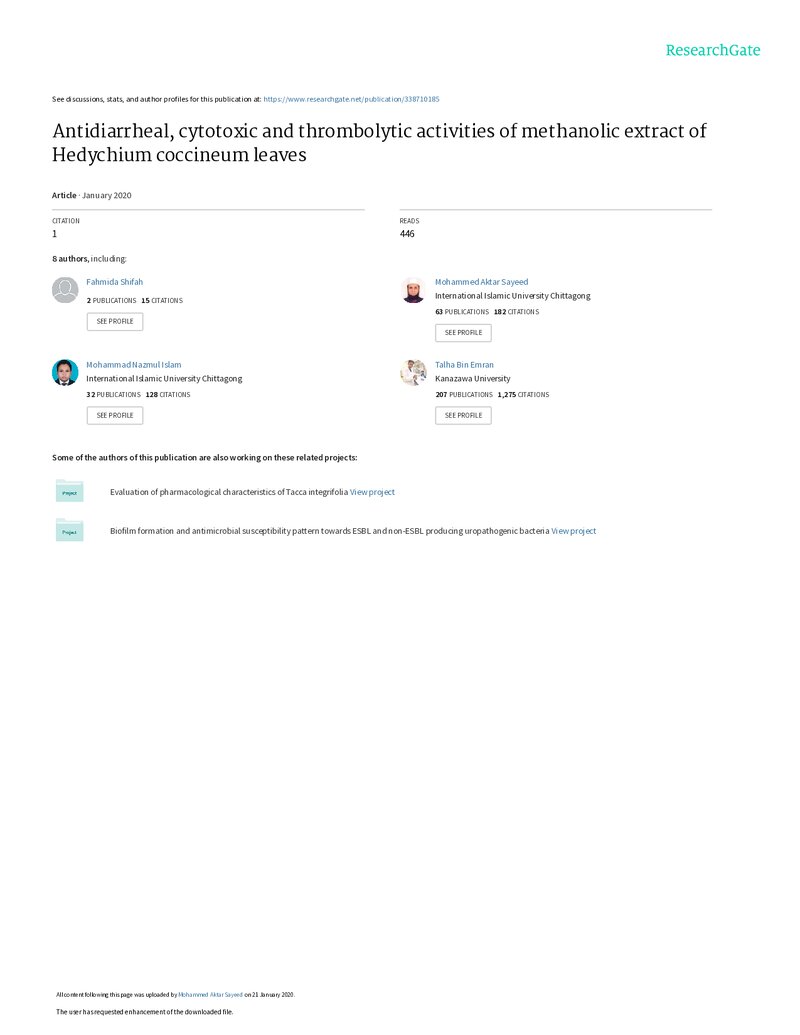Click Mohammed Aktar Sayeed's profile photo
The image size is (800, 1035).
413,290
